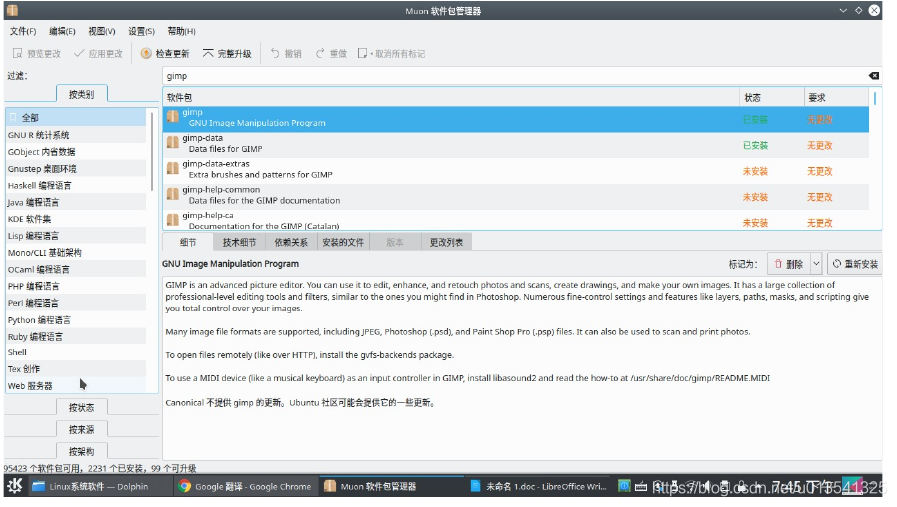Click the Apply Changes checkmark icon

click(79, 54)
